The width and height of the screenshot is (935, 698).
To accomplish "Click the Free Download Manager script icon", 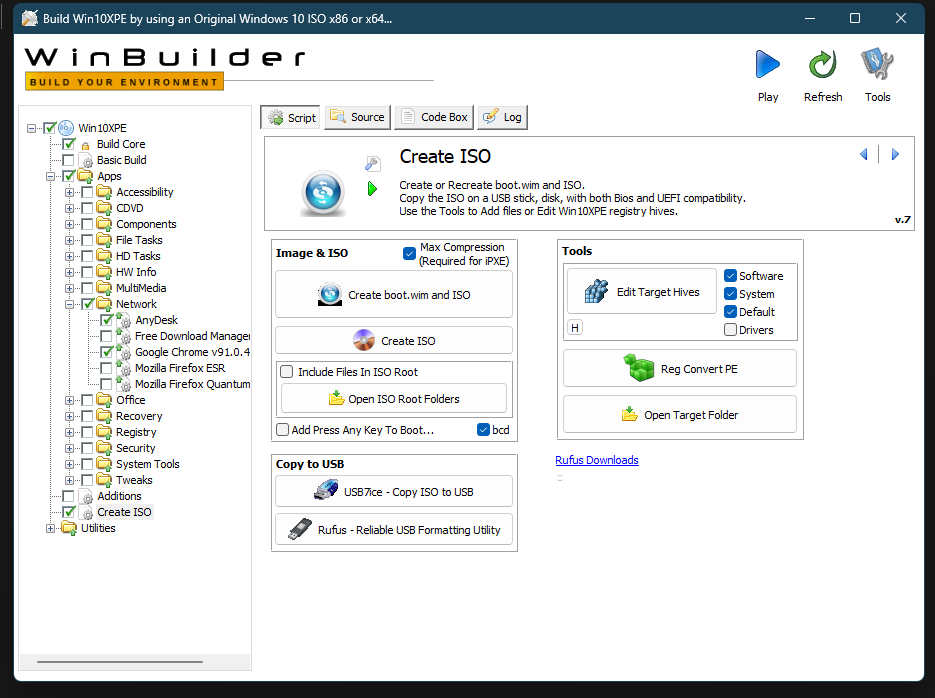I will click(x=123, y=336).
